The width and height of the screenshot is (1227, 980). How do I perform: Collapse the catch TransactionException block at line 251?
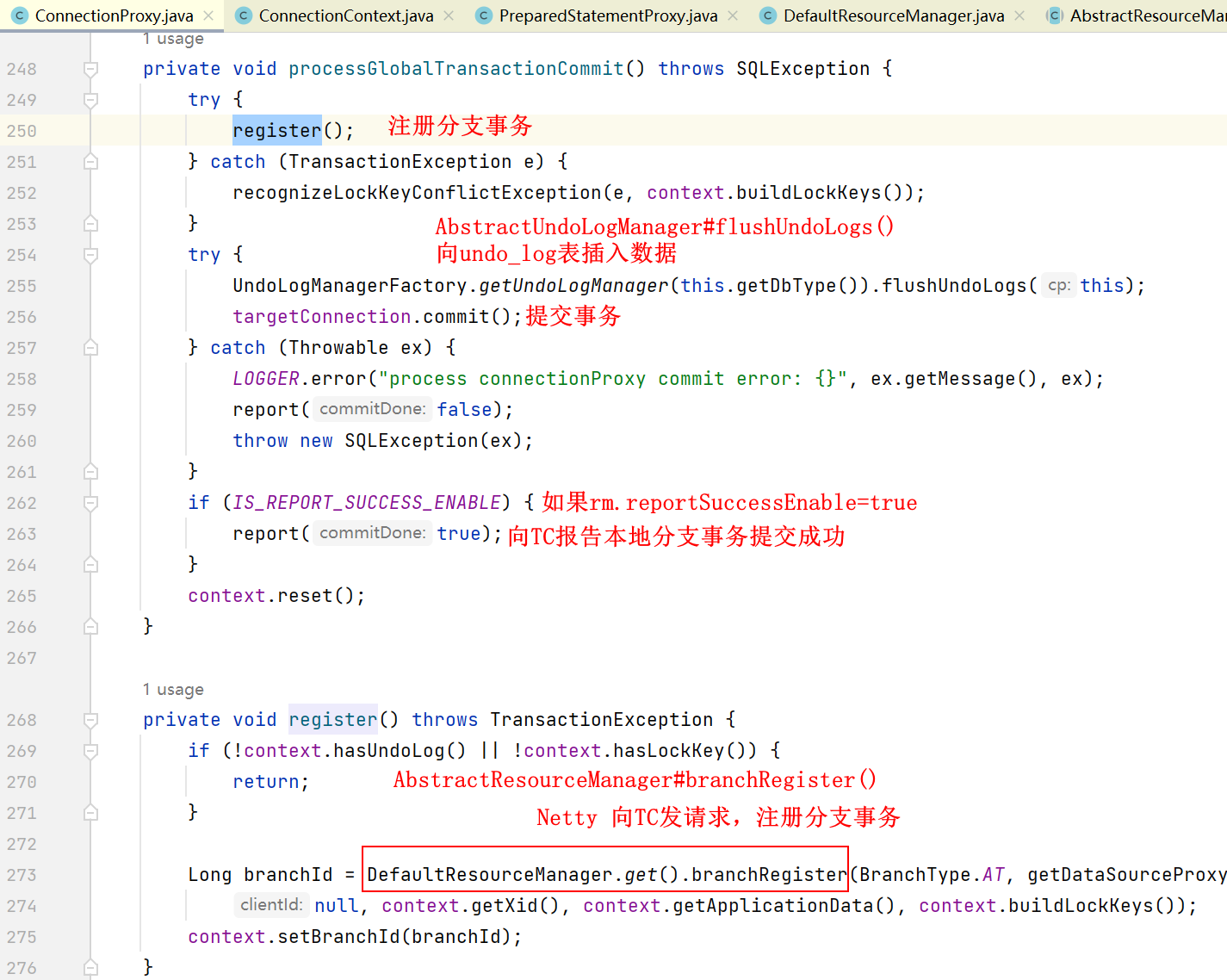click(90, 162)
